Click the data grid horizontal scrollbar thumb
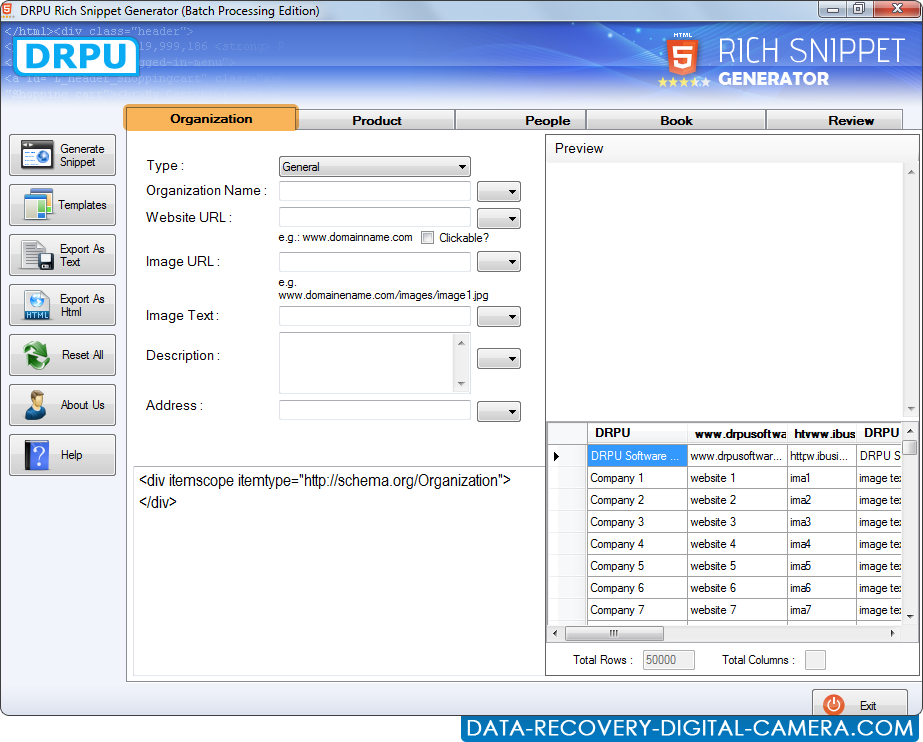The height and width of the screenshot is (742, 923). pyautogui.click(x=614, y=633)
